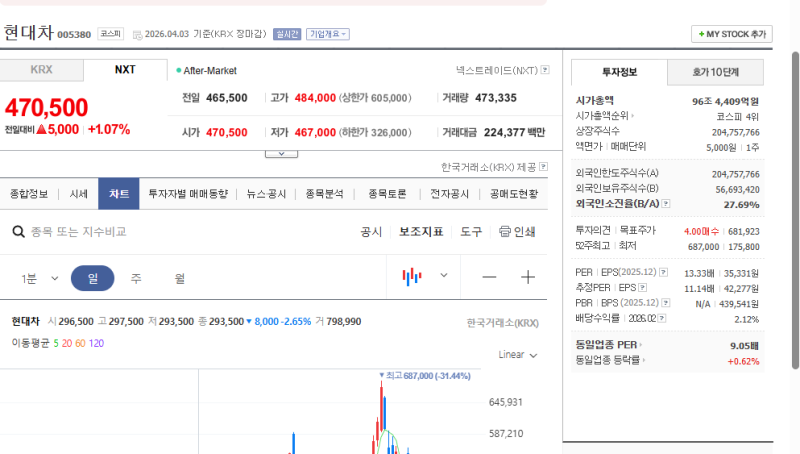
Task: Open the 뉴스·공시 tab
Action: pos(266,194)
